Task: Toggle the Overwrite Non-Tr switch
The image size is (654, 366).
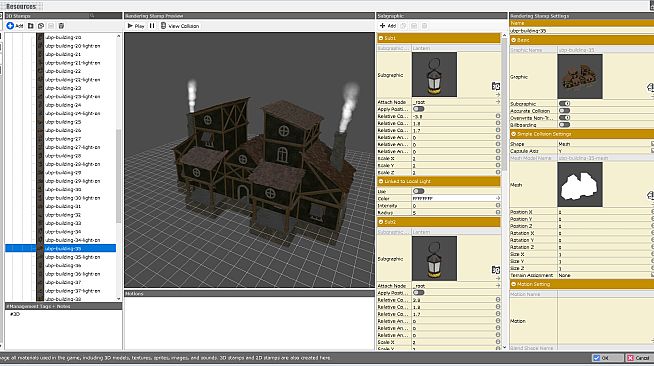Action: click(564, 118)
